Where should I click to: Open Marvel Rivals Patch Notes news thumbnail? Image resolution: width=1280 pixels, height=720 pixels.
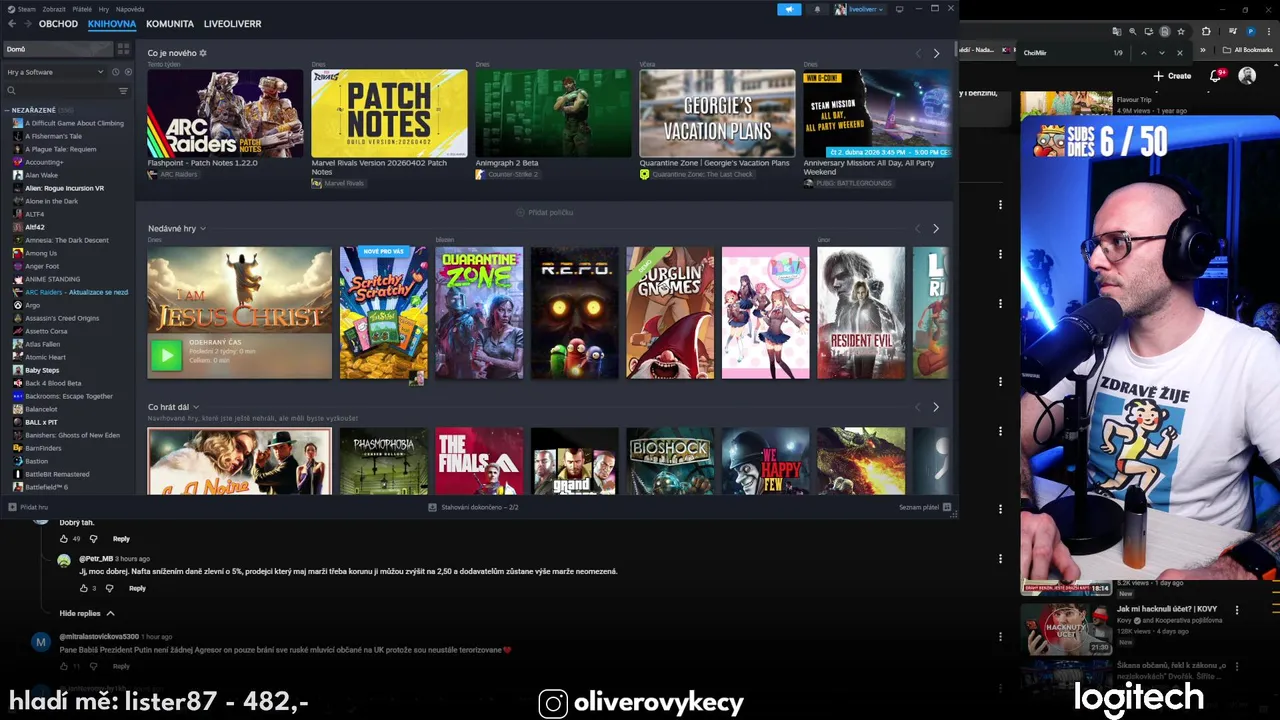pyautogui.click(x=389, y=113)
